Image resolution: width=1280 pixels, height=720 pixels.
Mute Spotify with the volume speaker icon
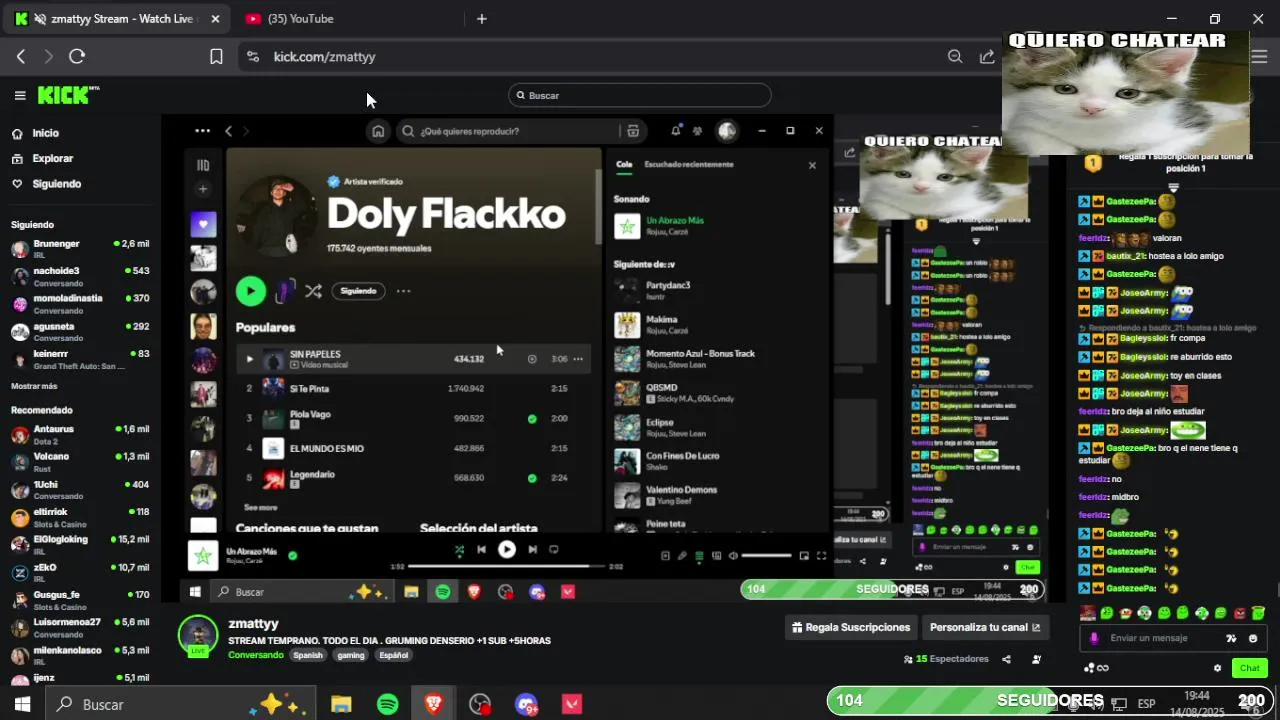tap(733, 556)
